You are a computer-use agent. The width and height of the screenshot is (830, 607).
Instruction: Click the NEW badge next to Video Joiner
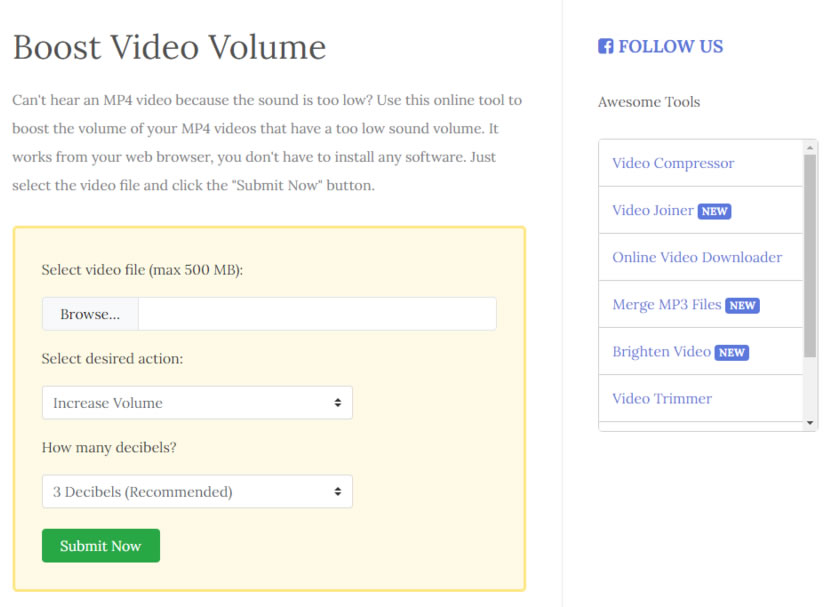point(714,211)
